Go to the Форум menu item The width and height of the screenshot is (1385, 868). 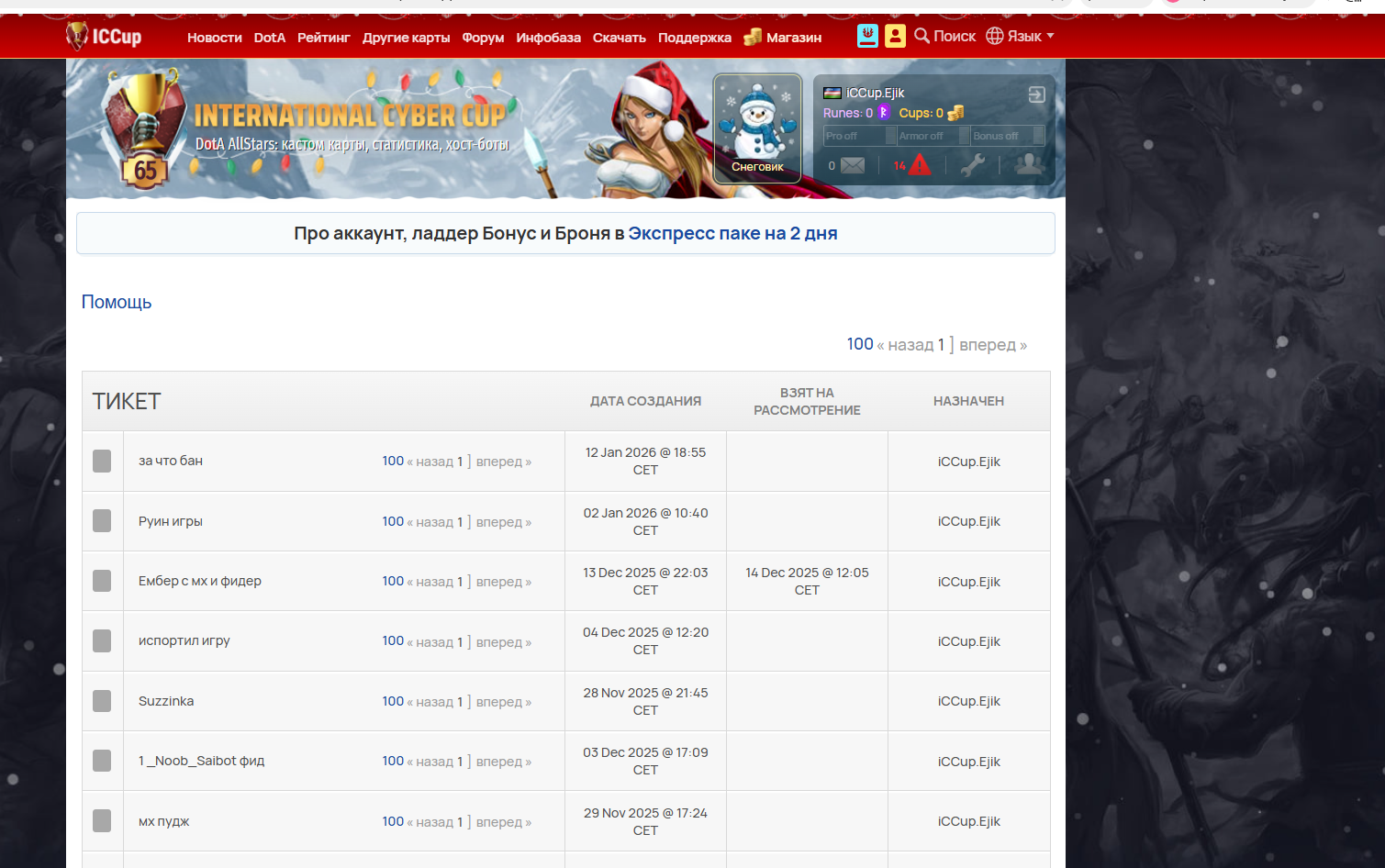coord(484,38)
